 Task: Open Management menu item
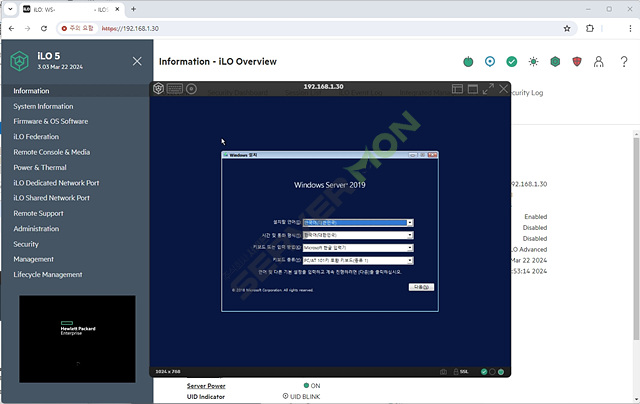pyautogui.click(x=33, y=259)
